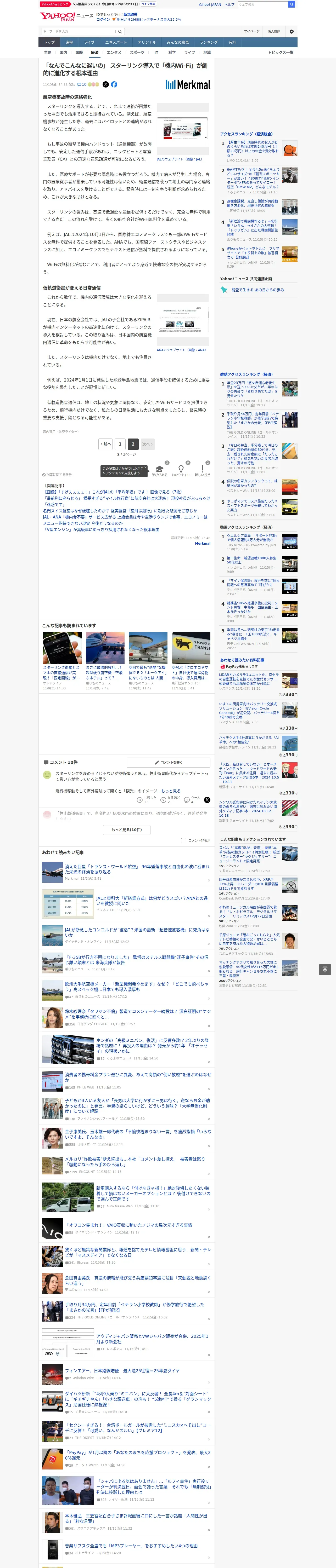Open the '速報' main nav tab
The height and width of the screenshot is (1568, 336).
69,43
